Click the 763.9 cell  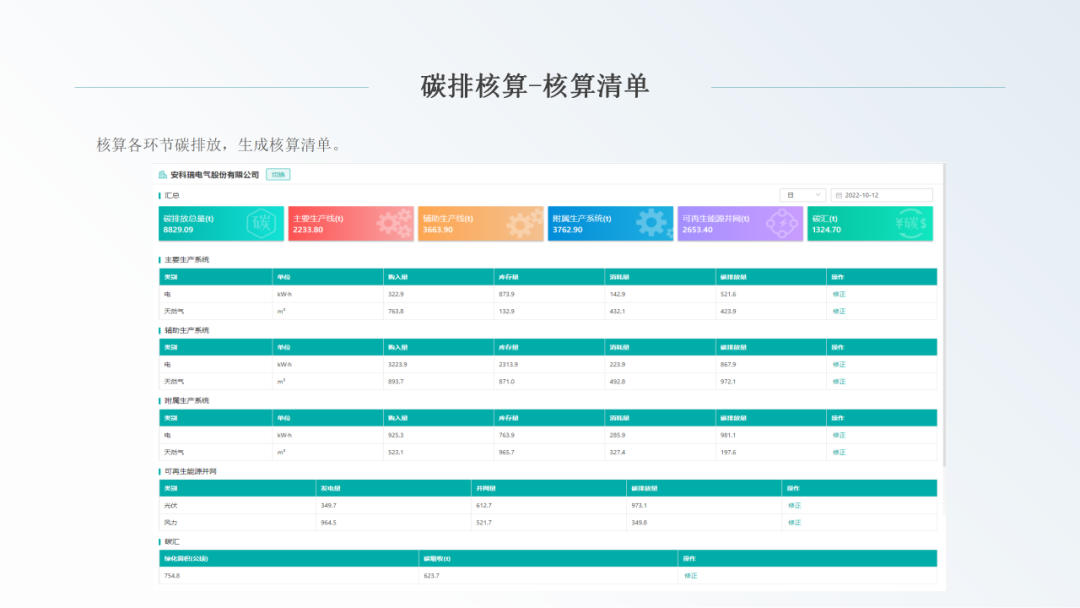point(507,435)
